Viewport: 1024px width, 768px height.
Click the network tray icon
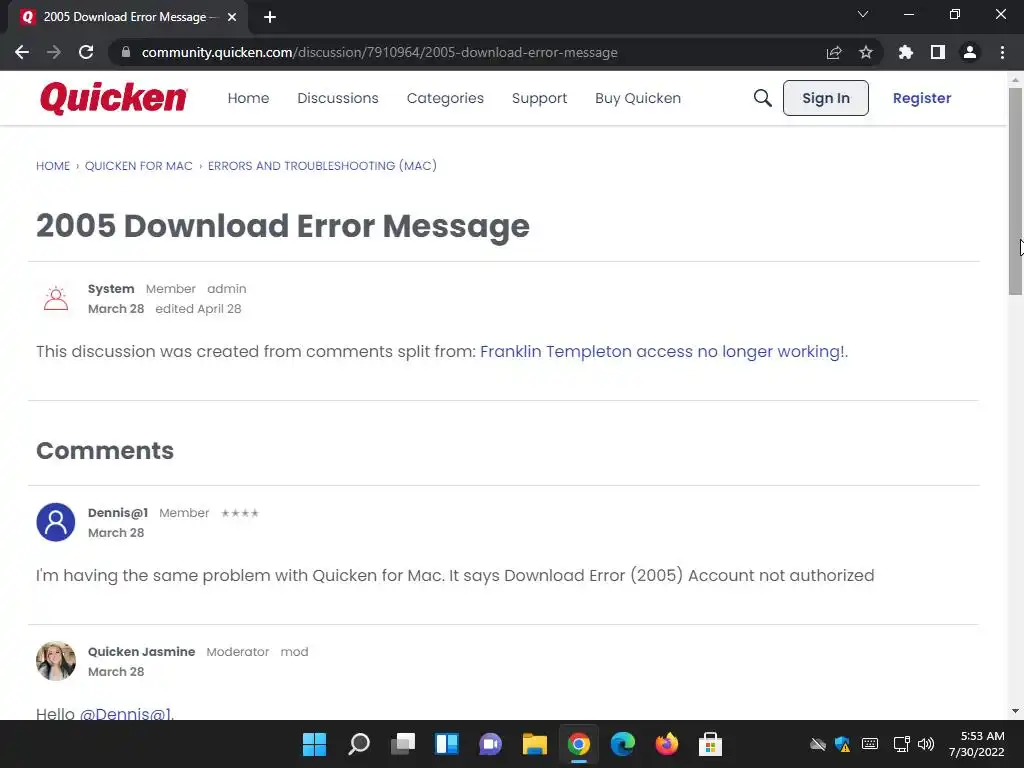(902, 744)
